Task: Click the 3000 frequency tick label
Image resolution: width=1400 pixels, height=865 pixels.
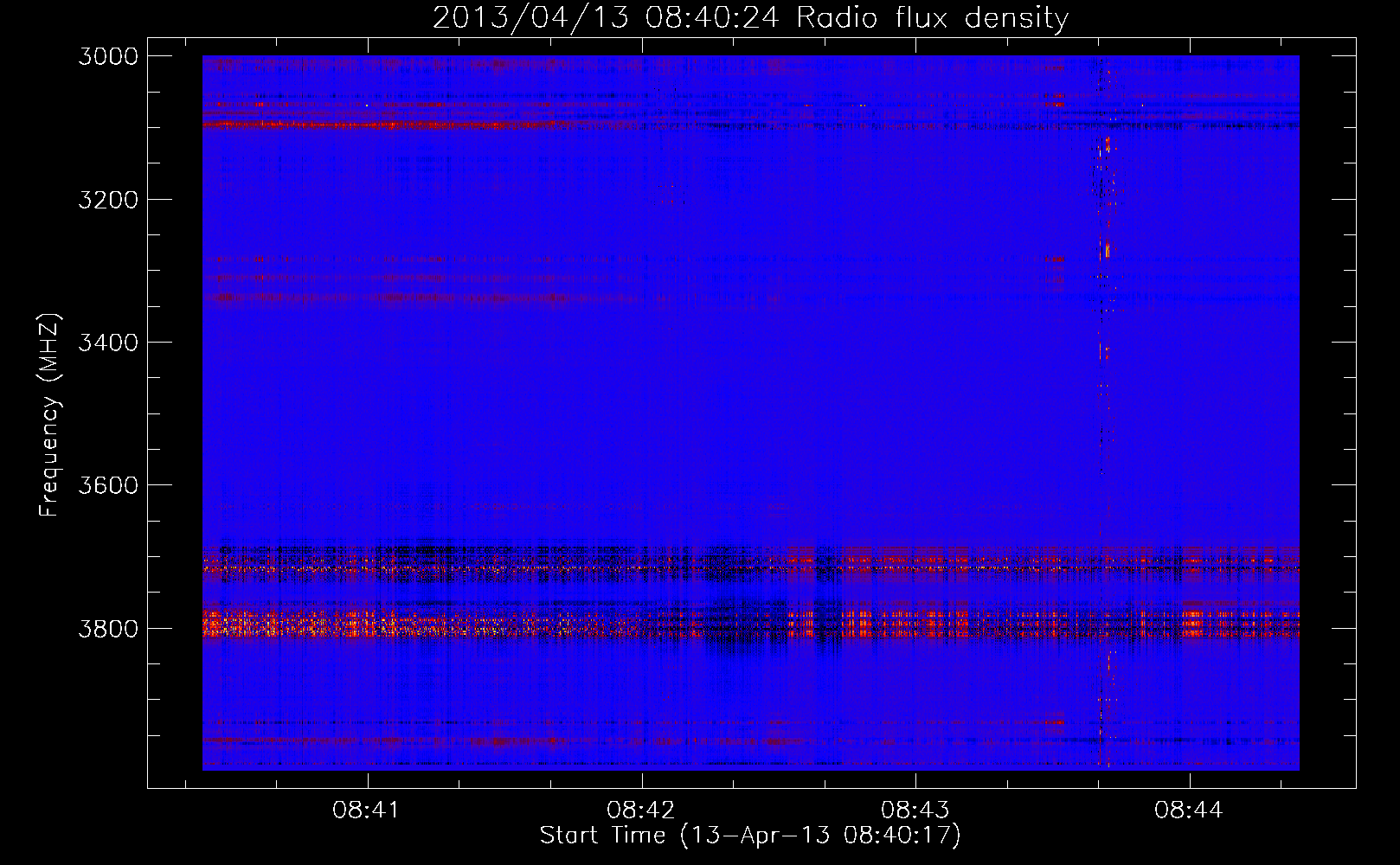Action: (x=108, y=56)
